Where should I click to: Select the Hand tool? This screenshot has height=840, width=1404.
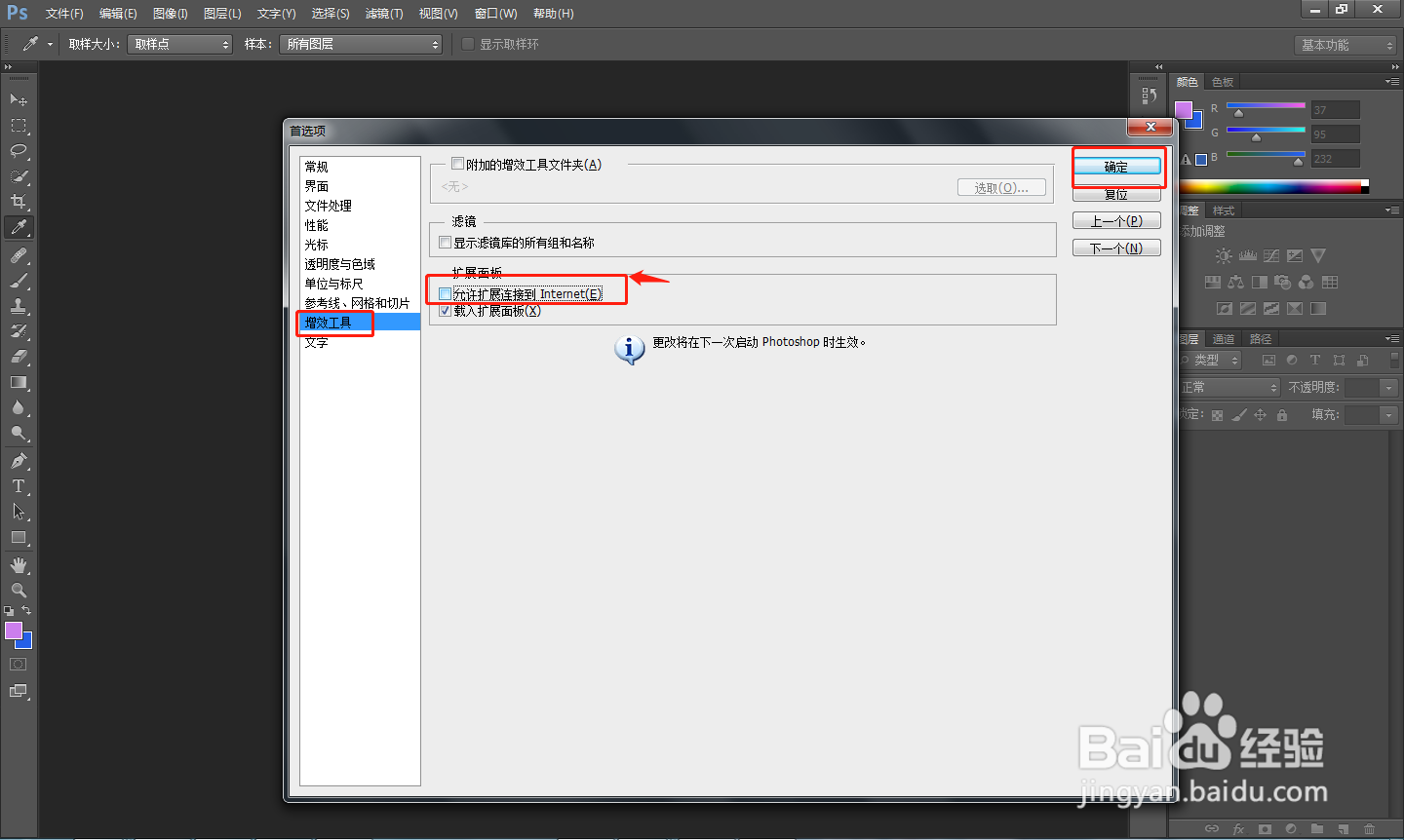[x=19, y=565]
